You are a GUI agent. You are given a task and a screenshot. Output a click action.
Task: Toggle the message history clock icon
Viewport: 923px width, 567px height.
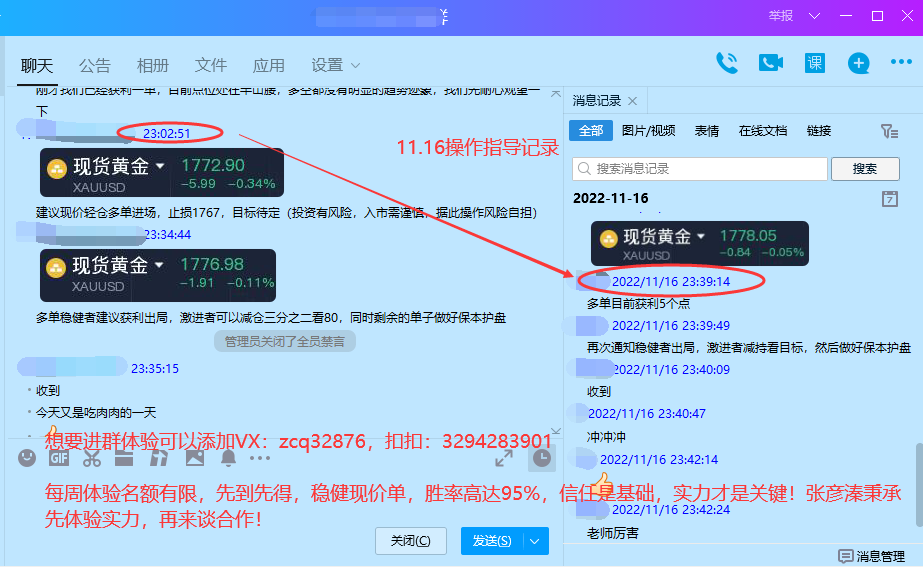(541, 458)
